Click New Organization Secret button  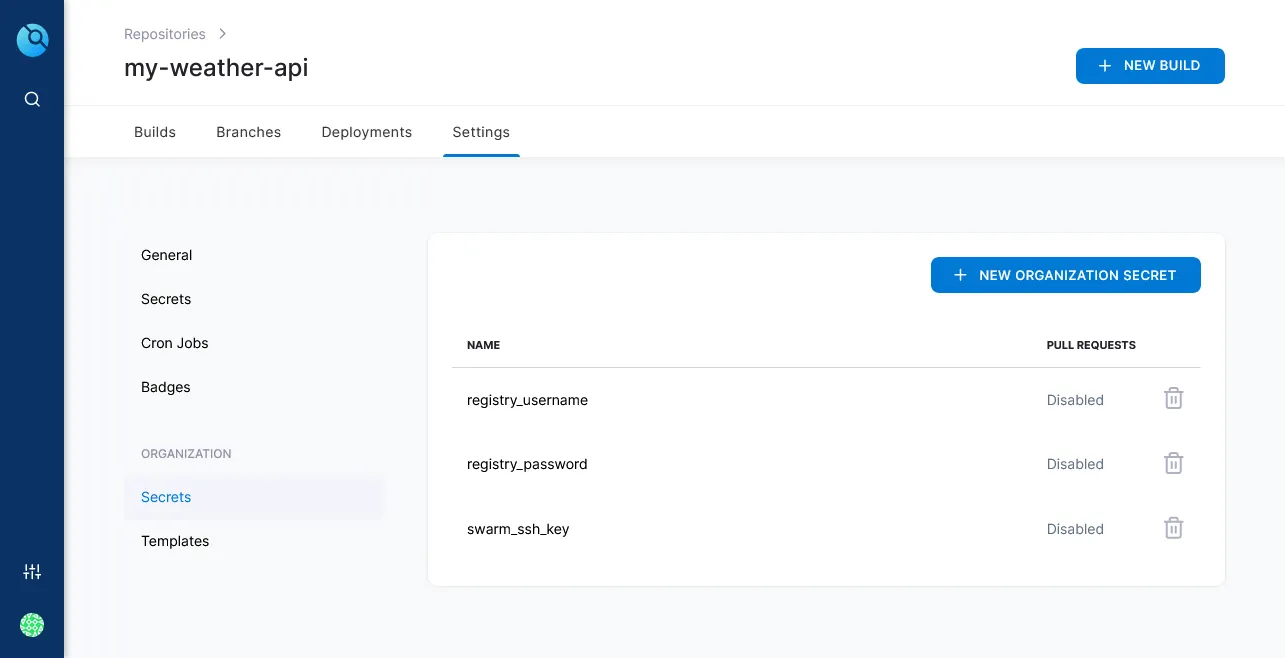click(1065, 275)
